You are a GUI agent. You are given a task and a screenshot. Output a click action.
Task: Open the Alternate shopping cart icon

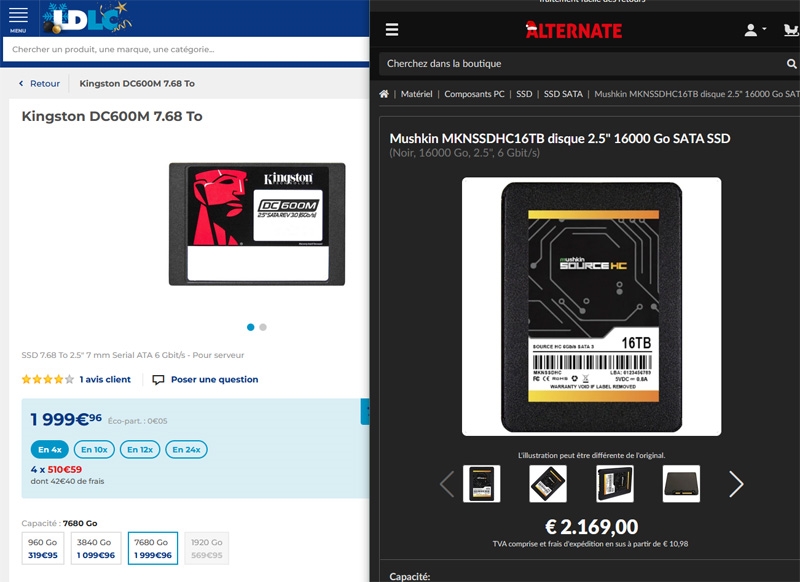click(790, 30)
